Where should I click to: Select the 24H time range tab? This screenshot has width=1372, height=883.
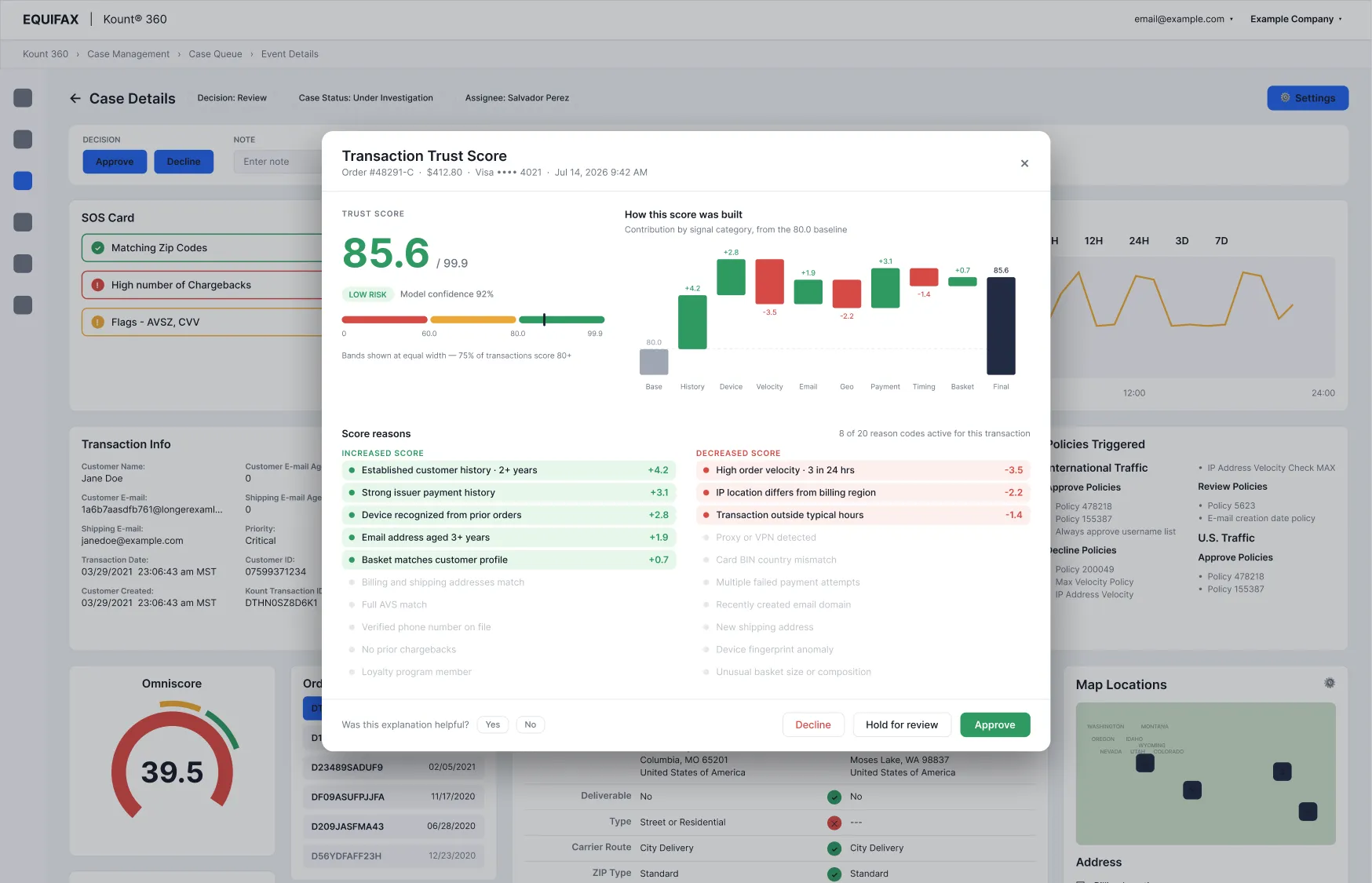1139,241
